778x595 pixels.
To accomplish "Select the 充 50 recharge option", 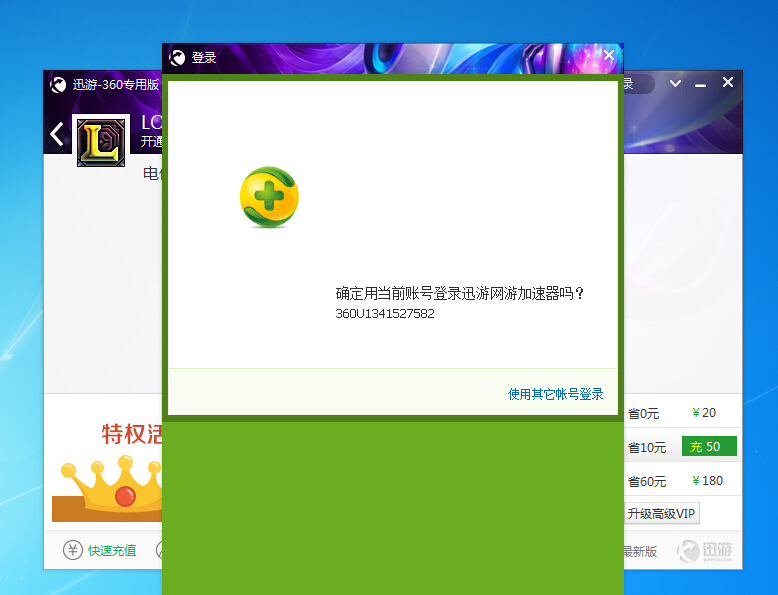I will (x=709, y=446).
